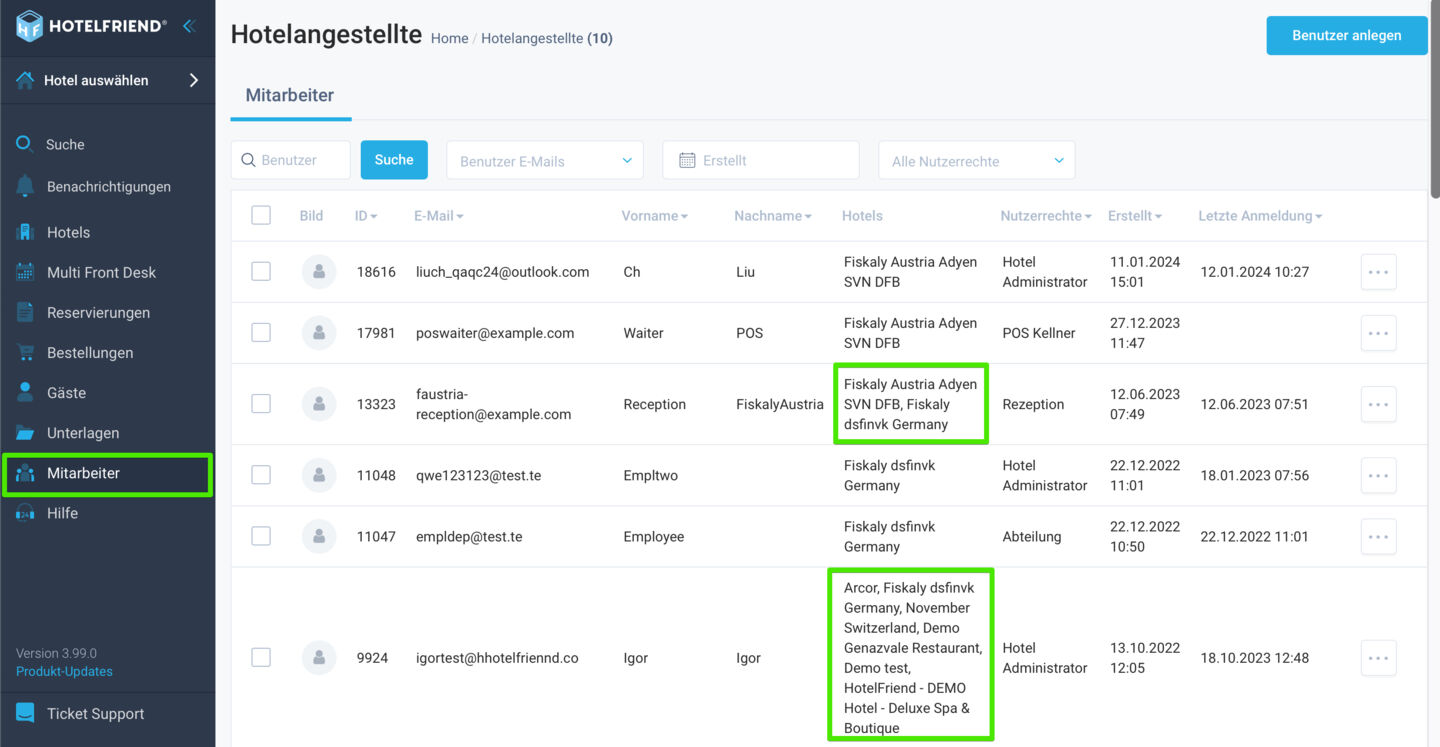Select the Mitarbeiter tab
Screen dimensions: 1440x747
pos(290,96)
